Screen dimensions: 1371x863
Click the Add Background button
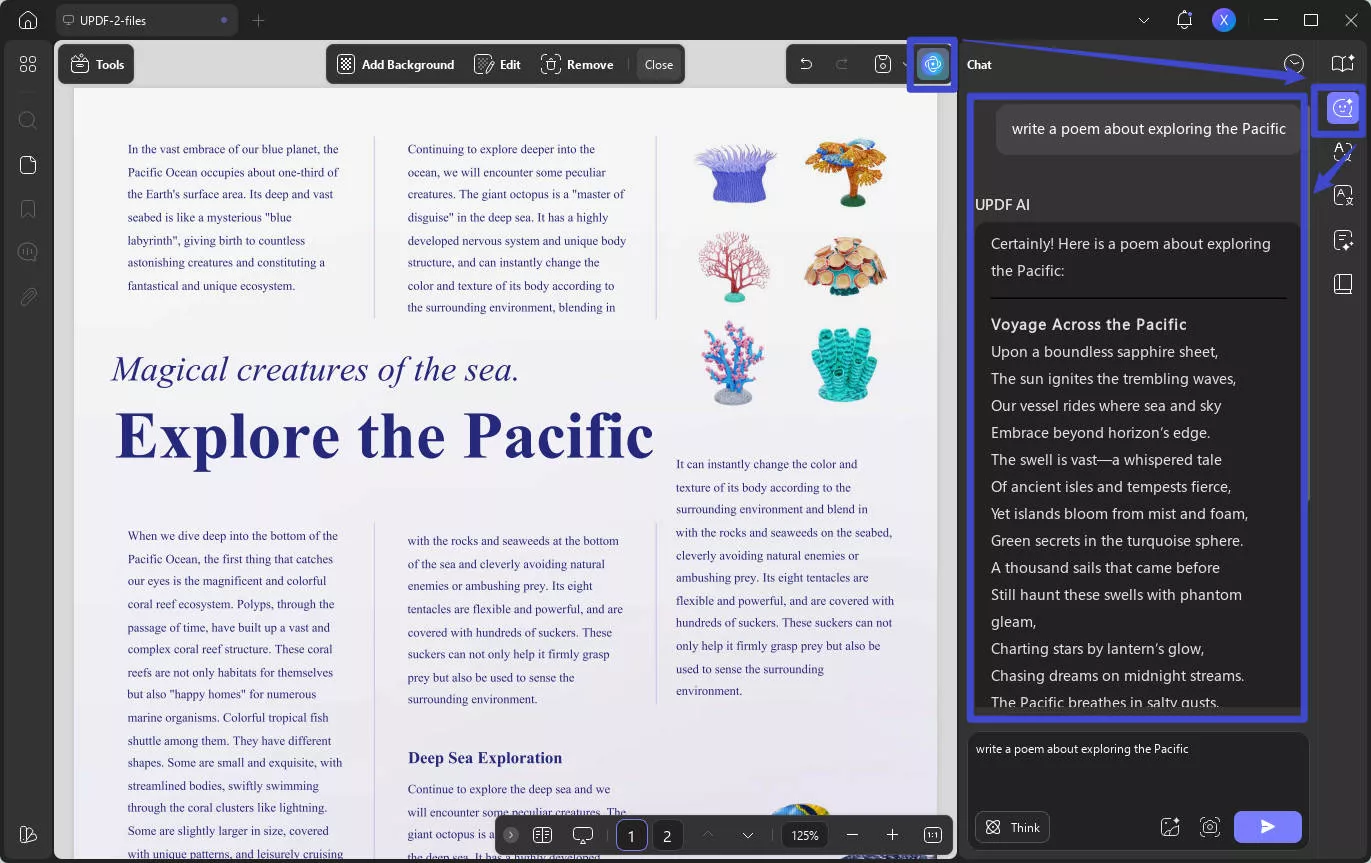click(395, 63)
